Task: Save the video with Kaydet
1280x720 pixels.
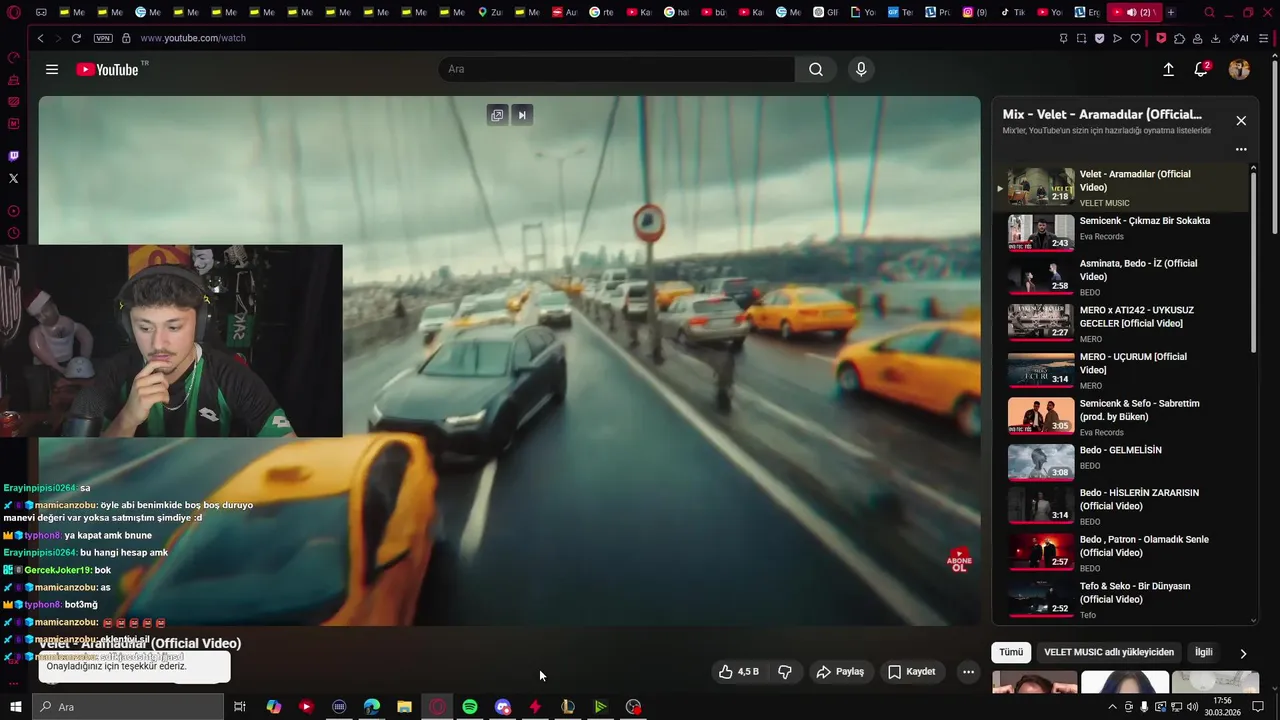Action: (912, 672)
